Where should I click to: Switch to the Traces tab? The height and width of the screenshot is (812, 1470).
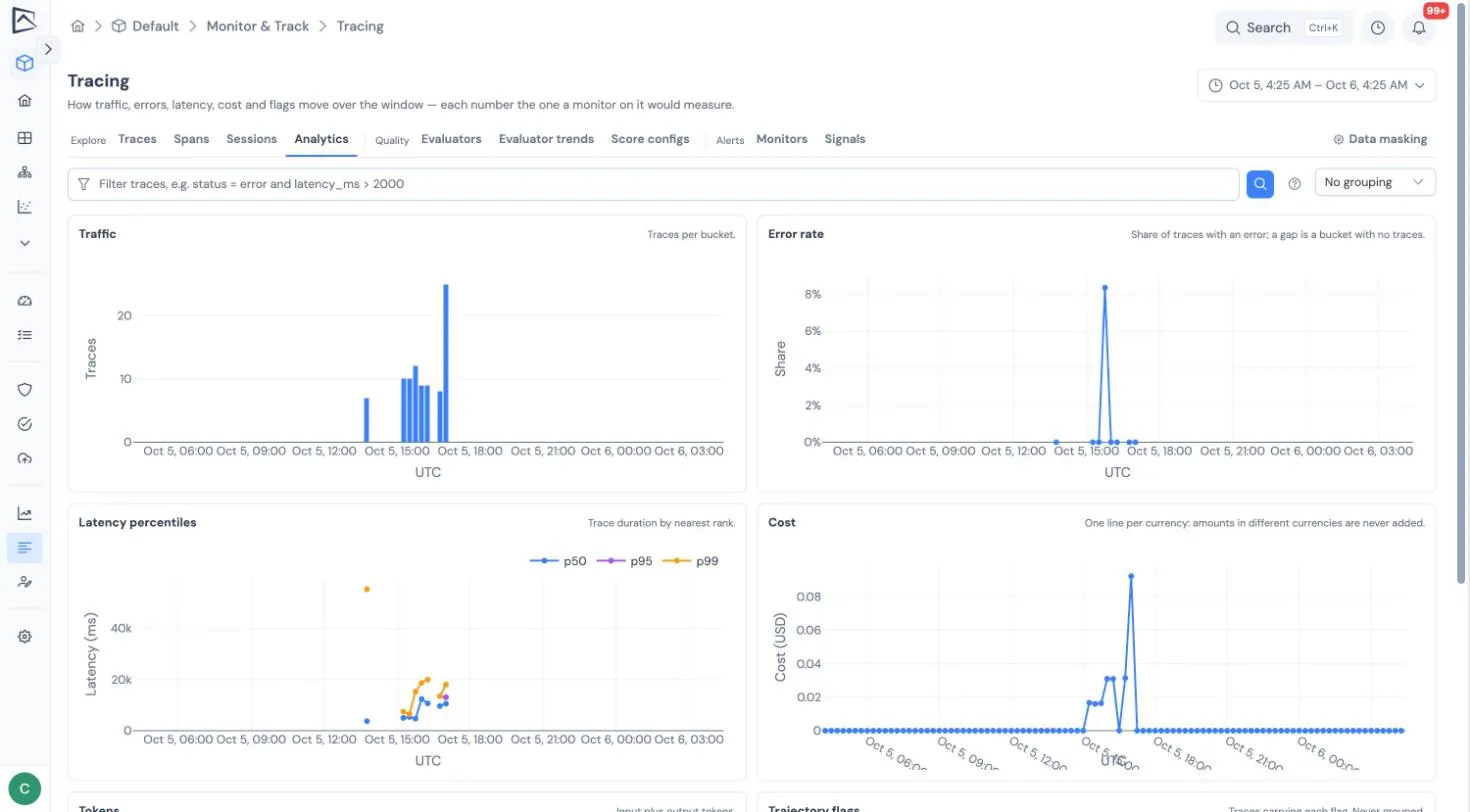click(x=137, y=139)
